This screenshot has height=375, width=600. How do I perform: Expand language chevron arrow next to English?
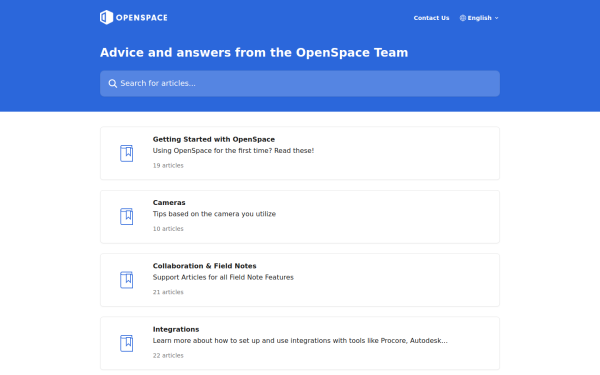tap(496, 18)
